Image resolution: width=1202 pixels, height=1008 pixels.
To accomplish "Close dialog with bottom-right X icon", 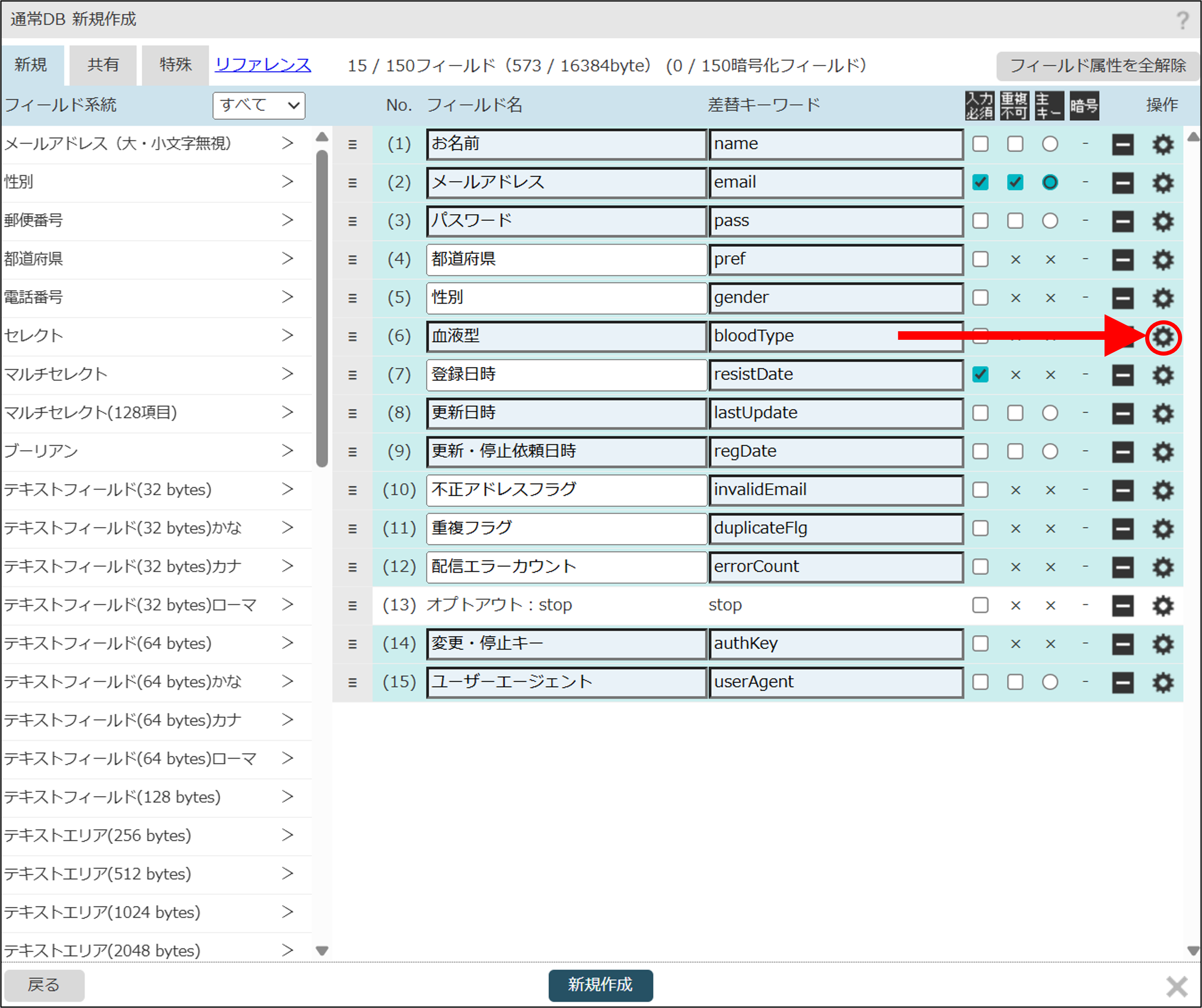I will [1177, 986].
